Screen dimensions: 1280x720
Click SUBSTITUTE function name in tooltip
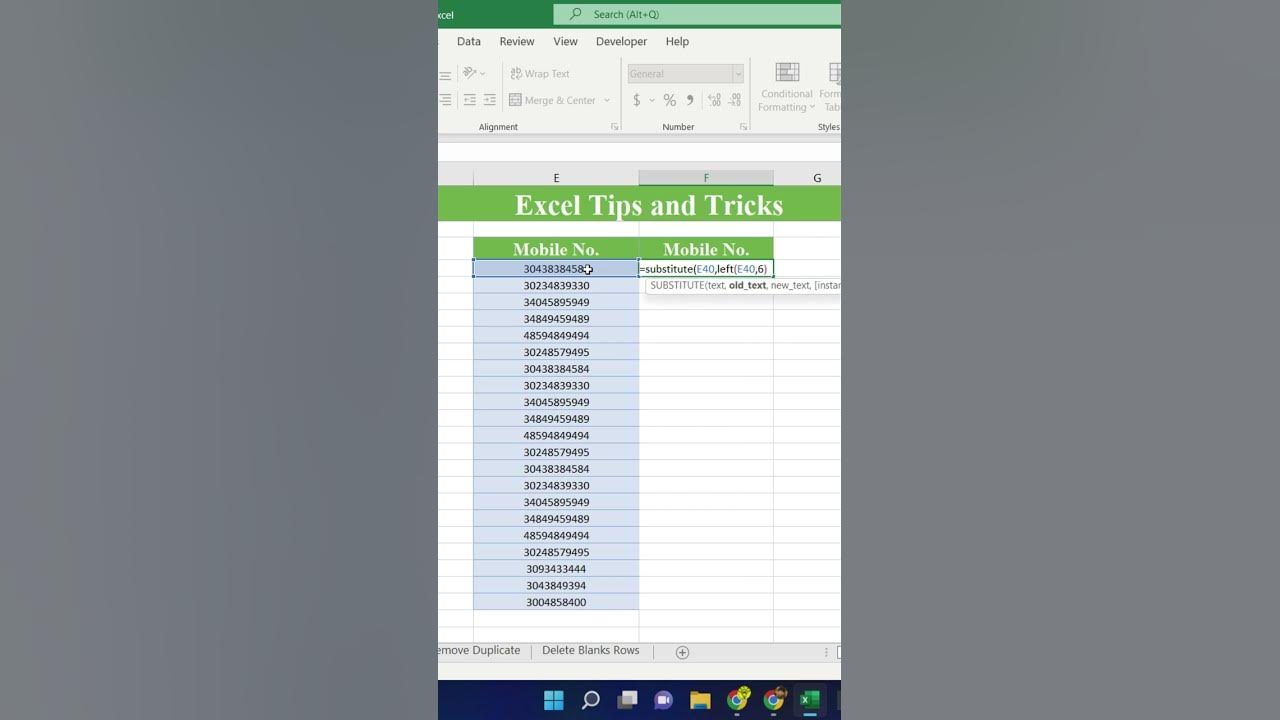pyautogui.click(x=677, y=286)
